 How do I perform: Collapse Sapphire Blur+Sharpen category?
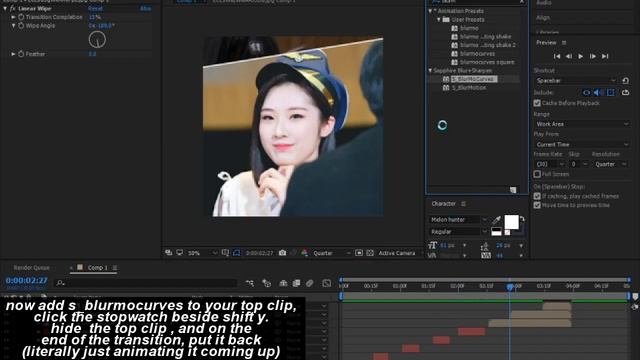pyautogui.click(x=430, y=71)
